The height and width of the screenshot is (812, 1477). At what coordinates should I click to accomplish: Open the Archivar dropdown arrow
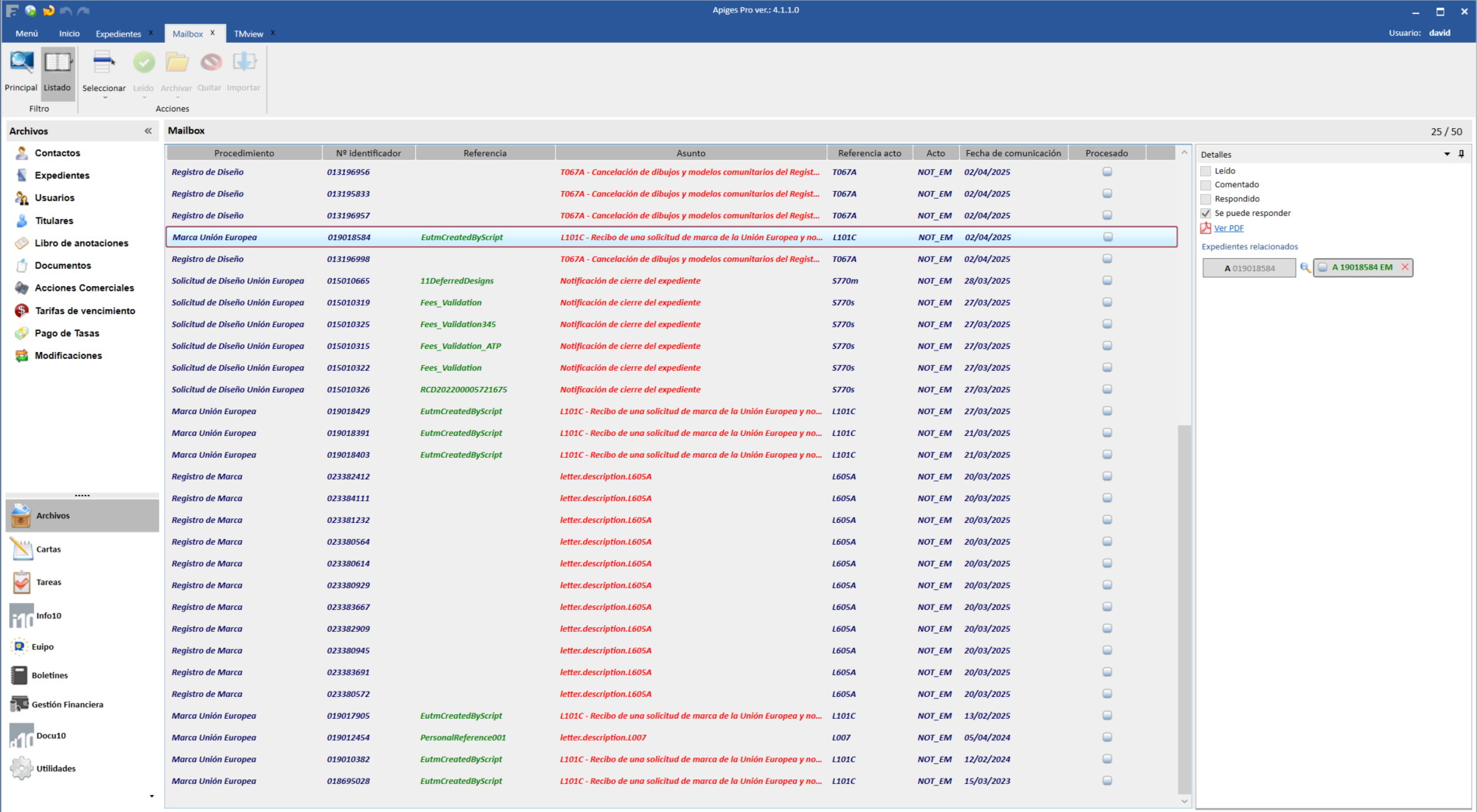[176, 98]
